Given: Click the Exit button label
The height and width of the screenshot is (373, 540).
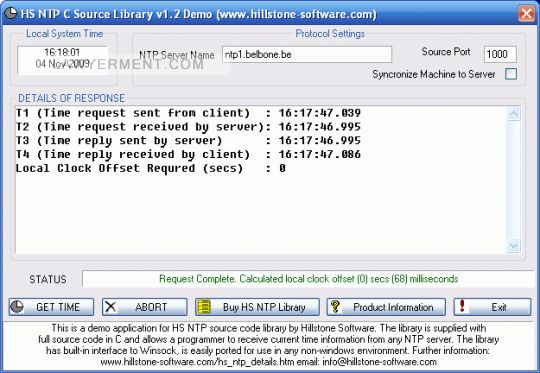Looking at the screenshot, I should point(499,307).
